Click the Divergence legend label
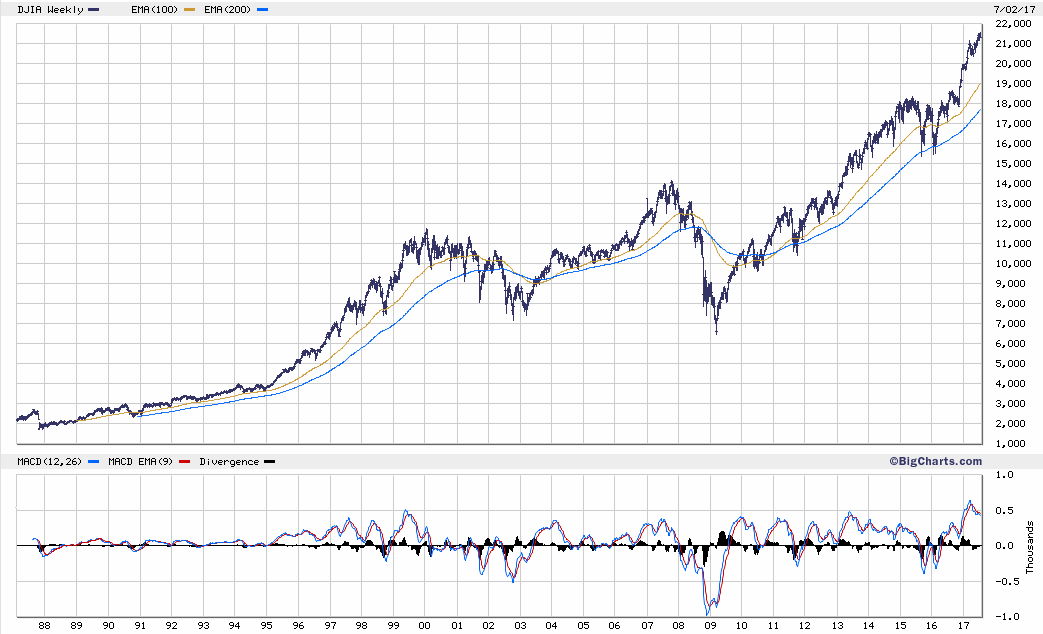The height and width of the screenshot is (634, 1043). tap(229, 461)
